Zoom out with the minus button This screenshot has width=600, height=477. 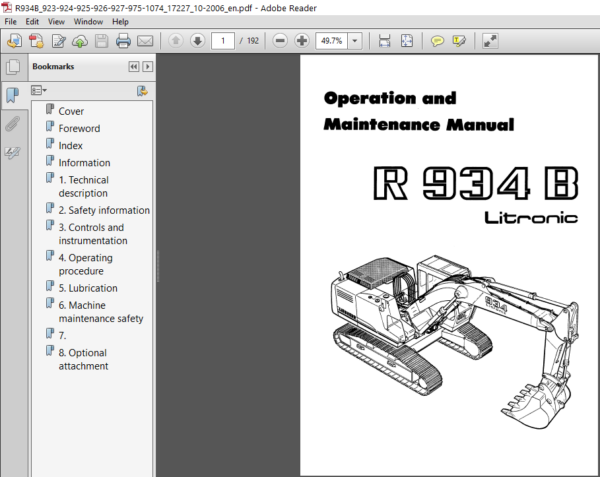(x=280, y=41)
